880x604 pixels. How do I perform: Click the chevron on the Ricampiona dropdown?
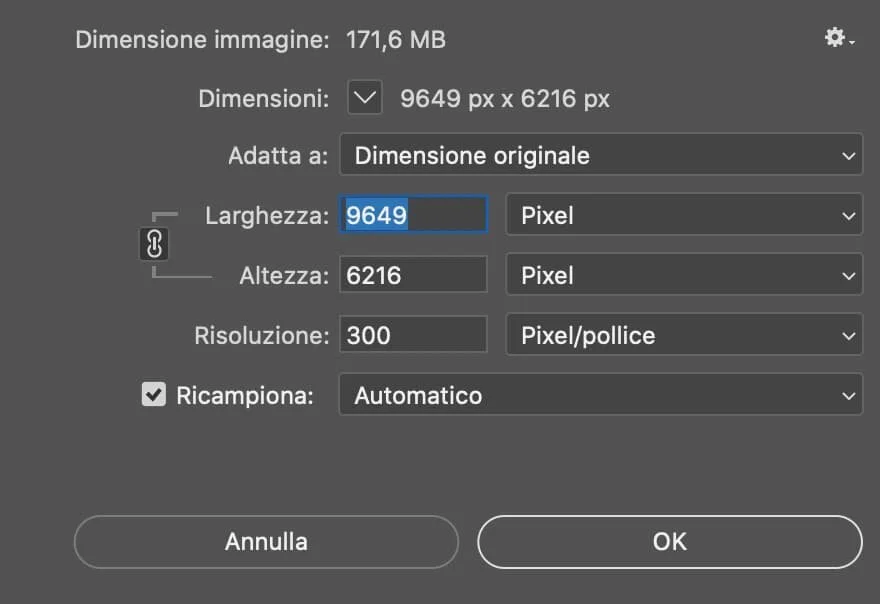pos(849,396)
